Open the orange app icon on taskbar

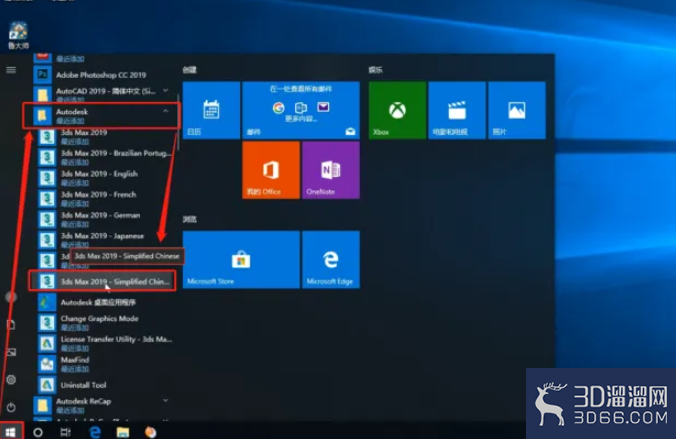[150, 432]
